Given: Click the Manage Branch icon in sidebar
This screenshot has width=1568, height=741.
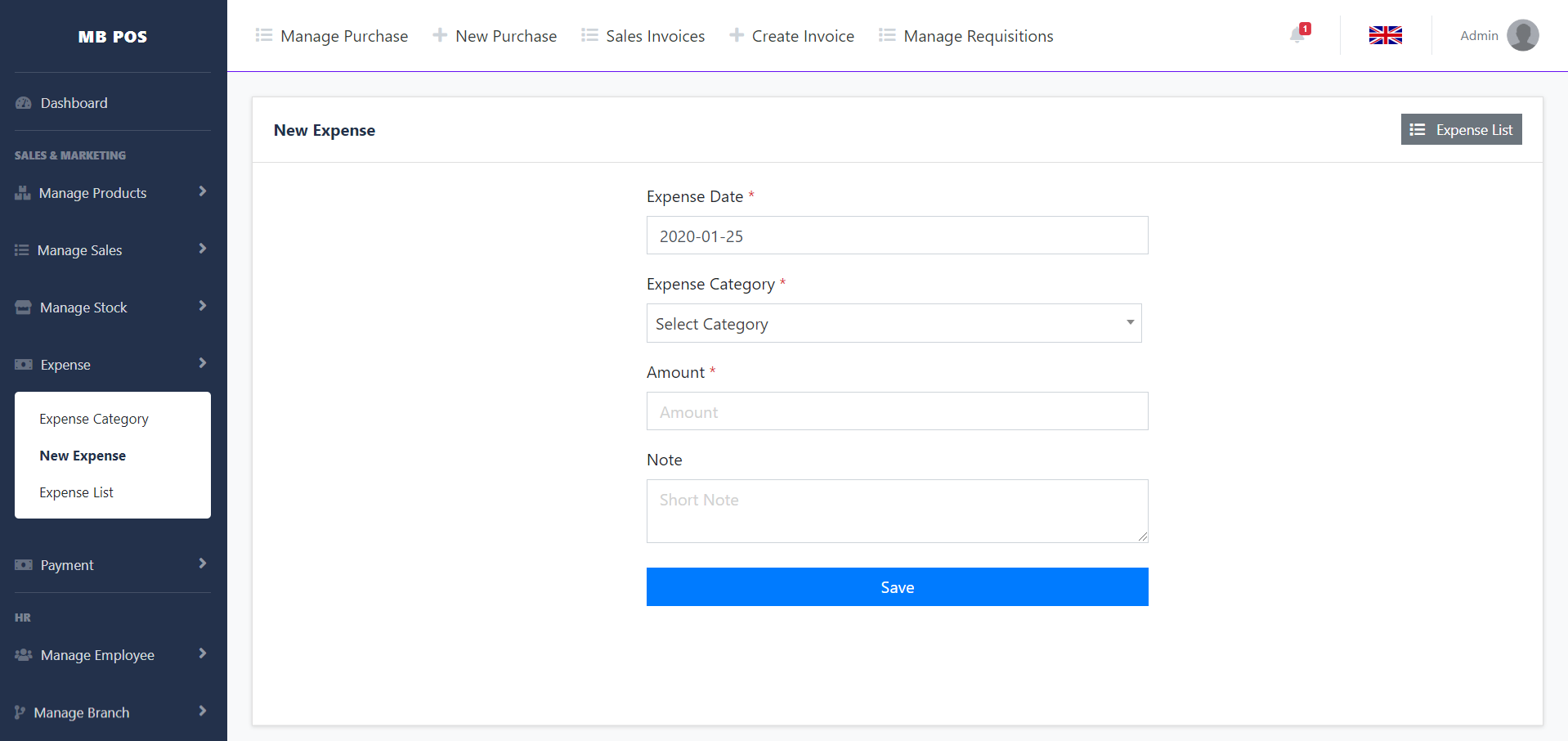Looking at the screenshot, I should [x=22, y=712].
